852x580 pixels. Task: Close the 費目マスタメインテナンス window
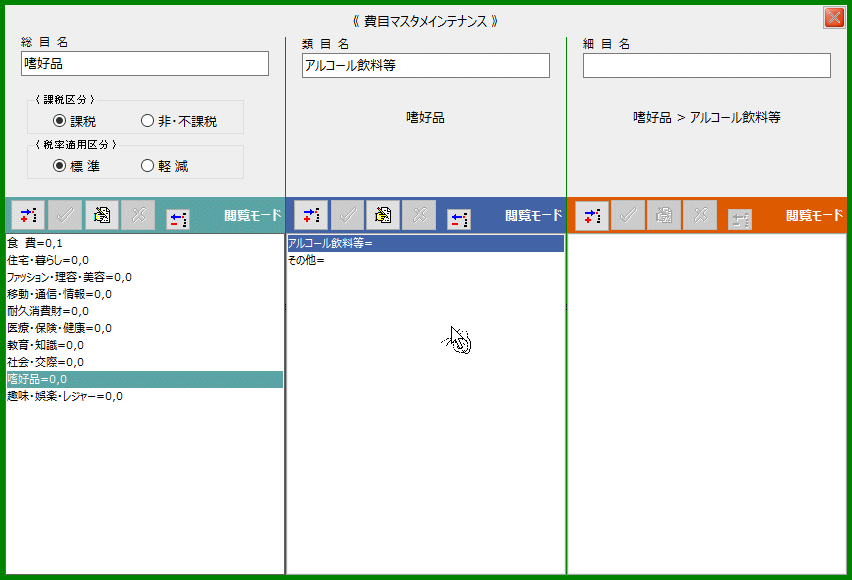834,17
